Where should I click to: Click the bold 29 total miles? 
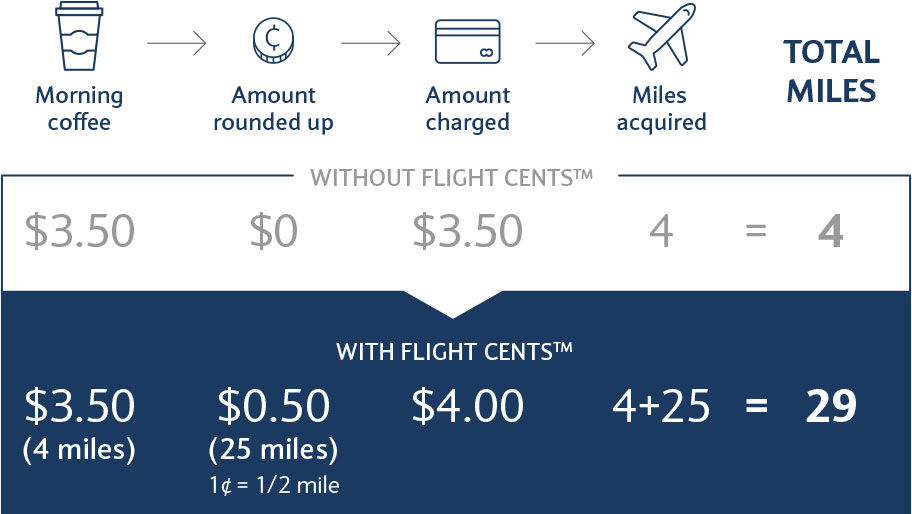pyautogui.click(x=831, y=405)
